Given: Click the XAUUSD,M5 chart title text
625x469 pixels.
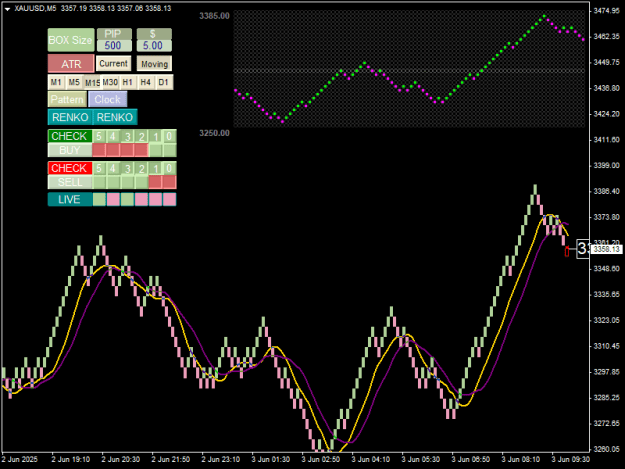Looking at the screenshot, I should click(x=35, y=8).
